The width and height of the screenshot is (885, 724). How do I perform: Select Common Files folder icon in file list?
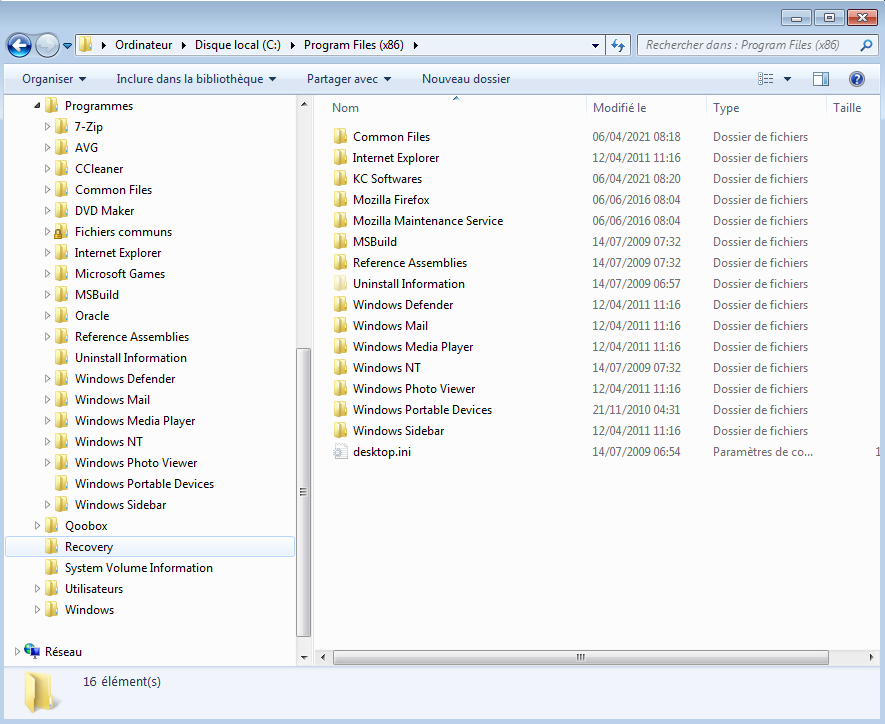340,136
